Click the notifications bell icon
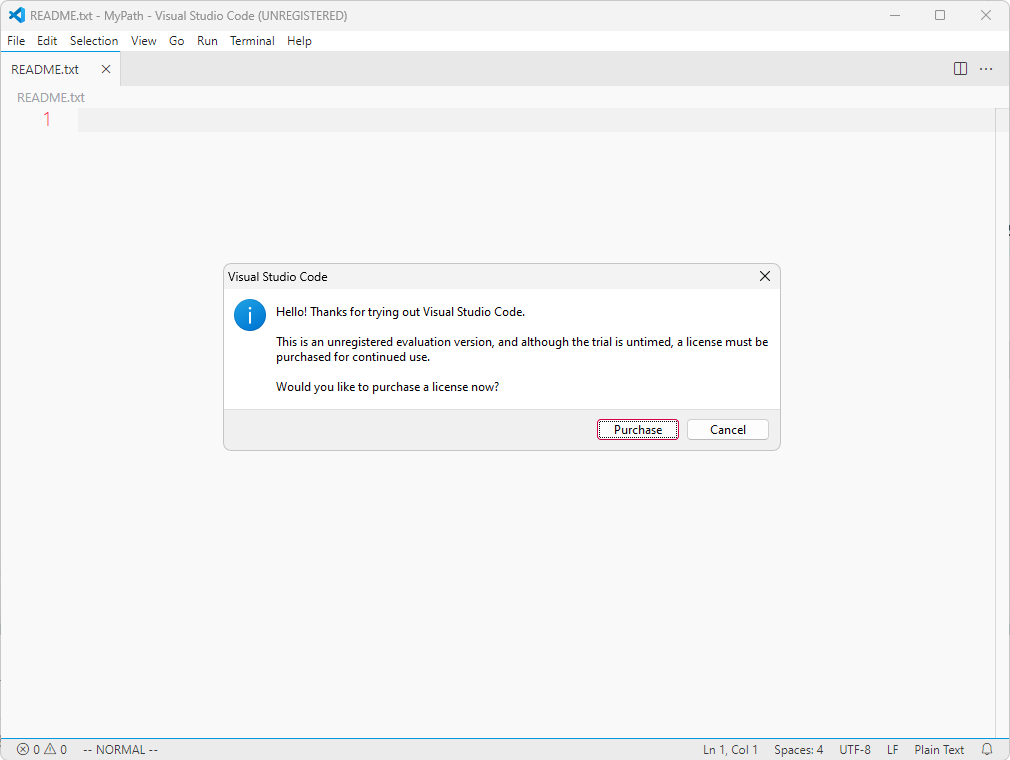 pos(987,749)
